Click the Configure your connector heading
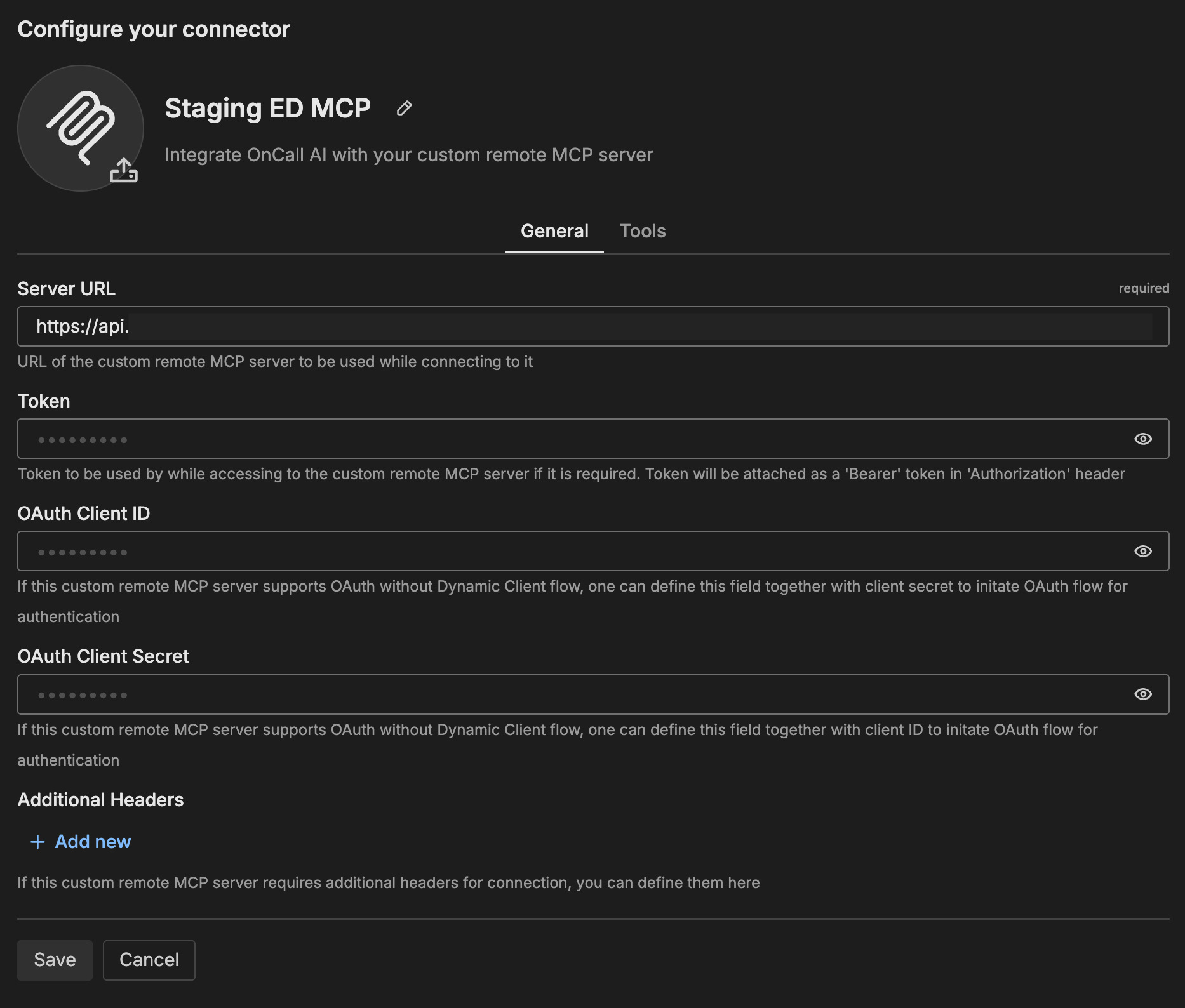Viewport: 1185px width, 1008px height. tap(154, 29)
